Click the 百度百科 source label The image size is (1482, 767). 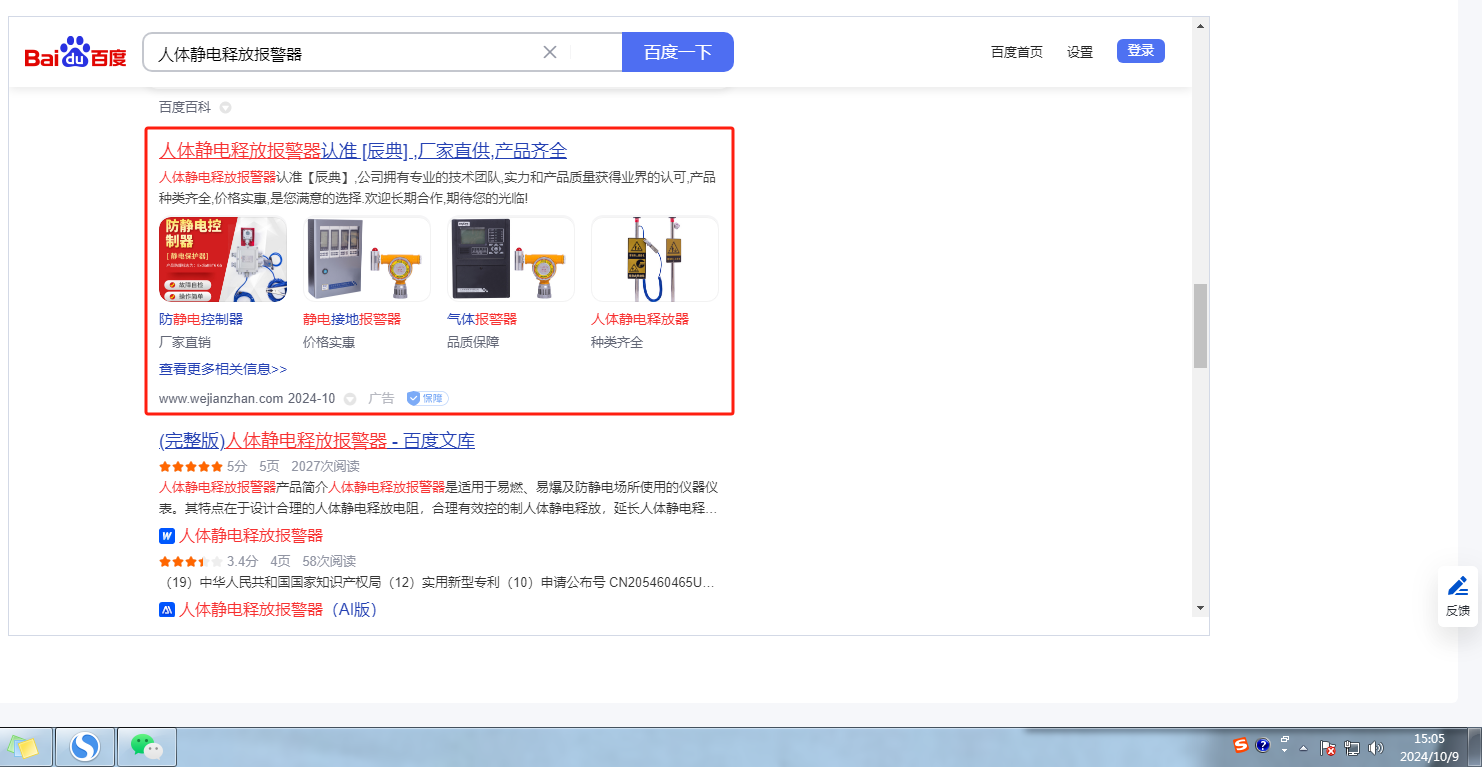pos(185,107)
